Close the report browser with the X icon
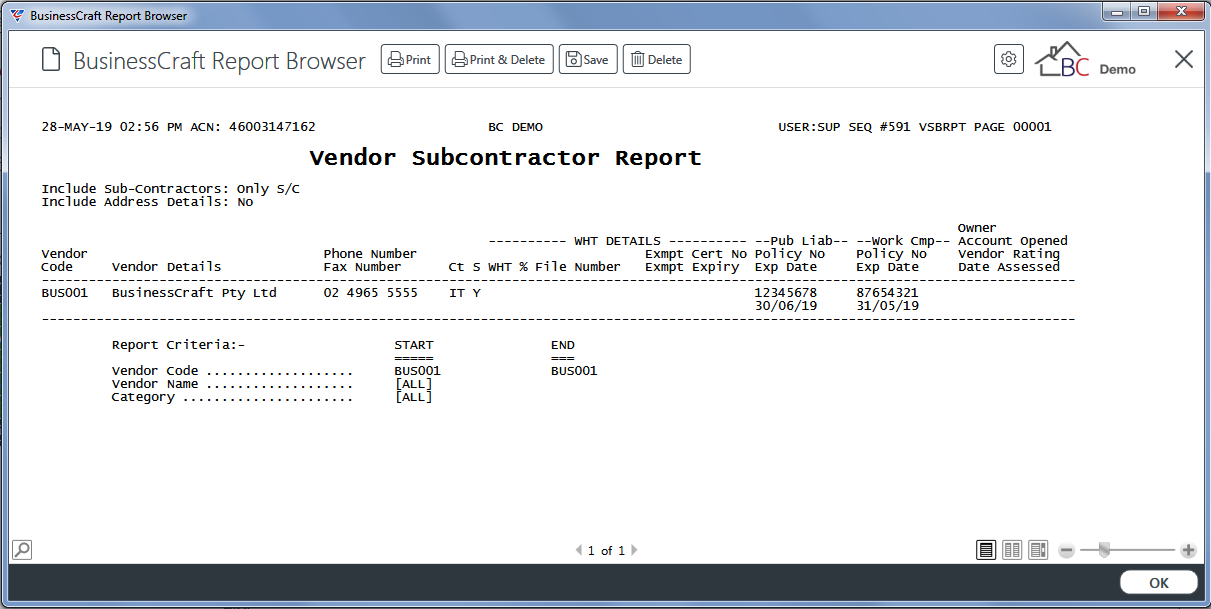 point(1184,59)
